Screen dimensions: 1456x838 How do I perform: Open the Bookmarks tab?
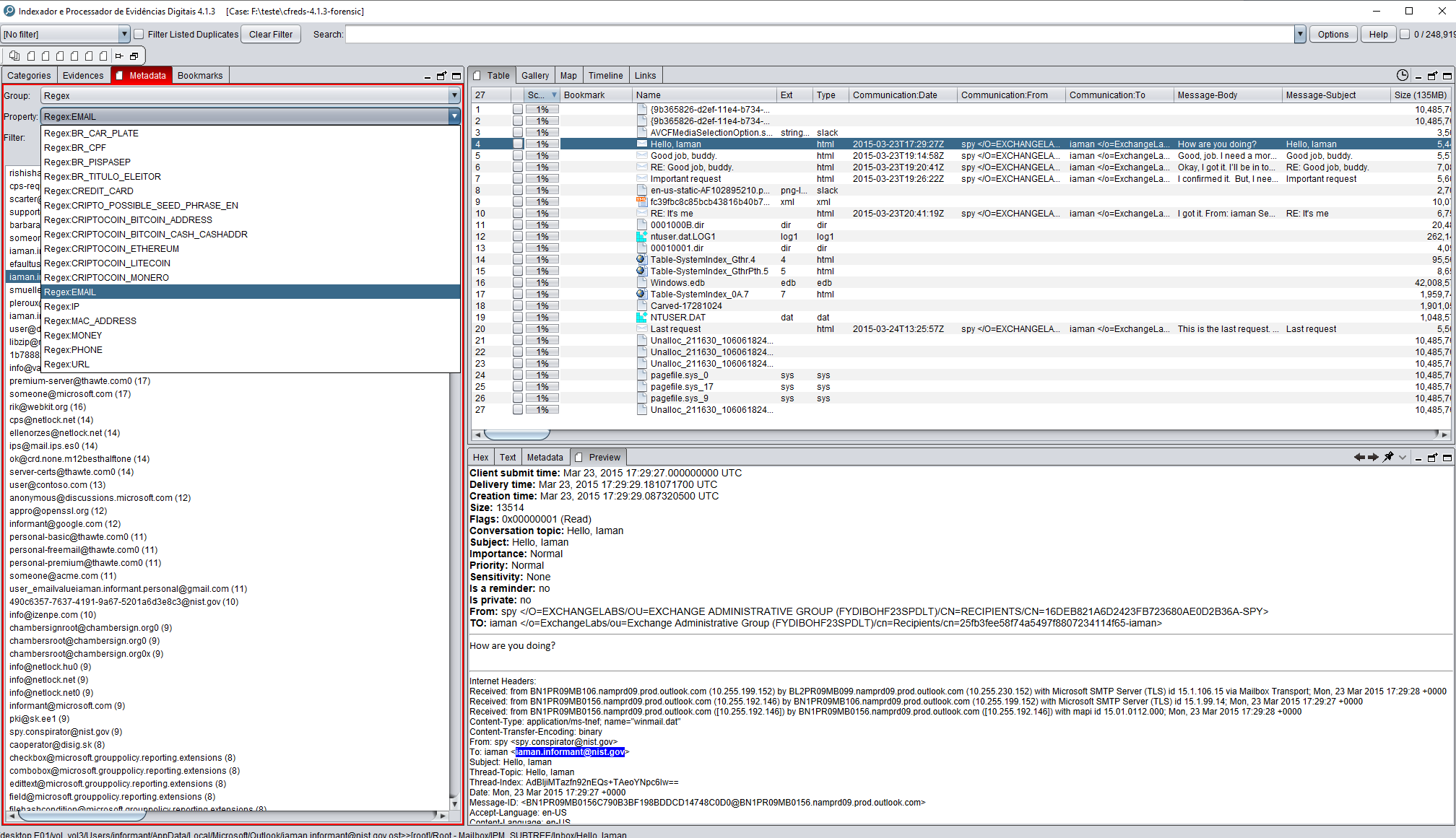click(200, 75)
